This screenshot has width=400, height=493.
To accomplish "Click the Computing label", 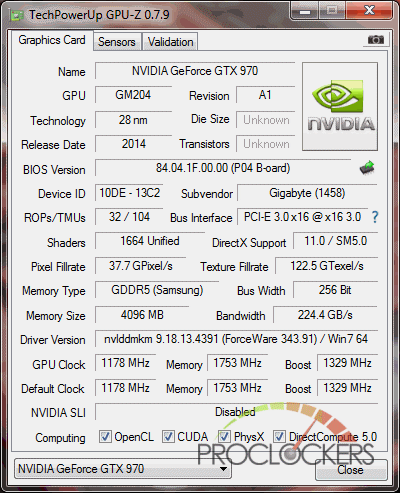I will pyautogui.click(x=60, y=438).
